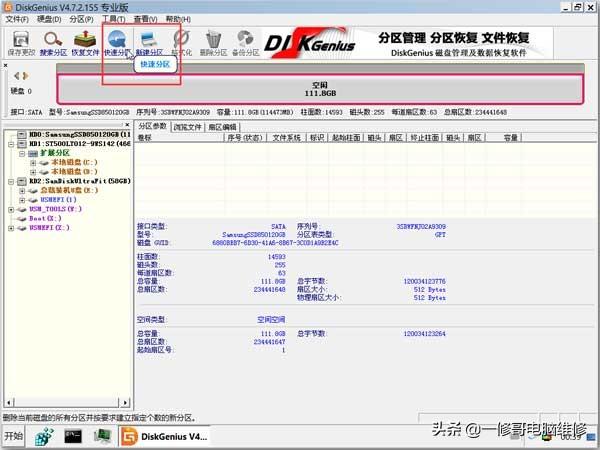Open the 文件(F) menu

[x=17, y=19]
